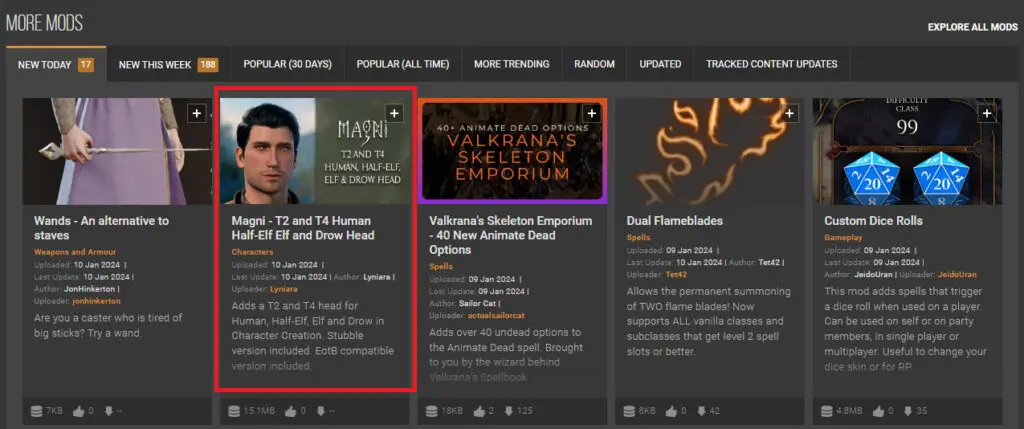Open the Popular (30 Days) tab
The width and height of the screenshot is (1024, 429).
click(287, 65)
